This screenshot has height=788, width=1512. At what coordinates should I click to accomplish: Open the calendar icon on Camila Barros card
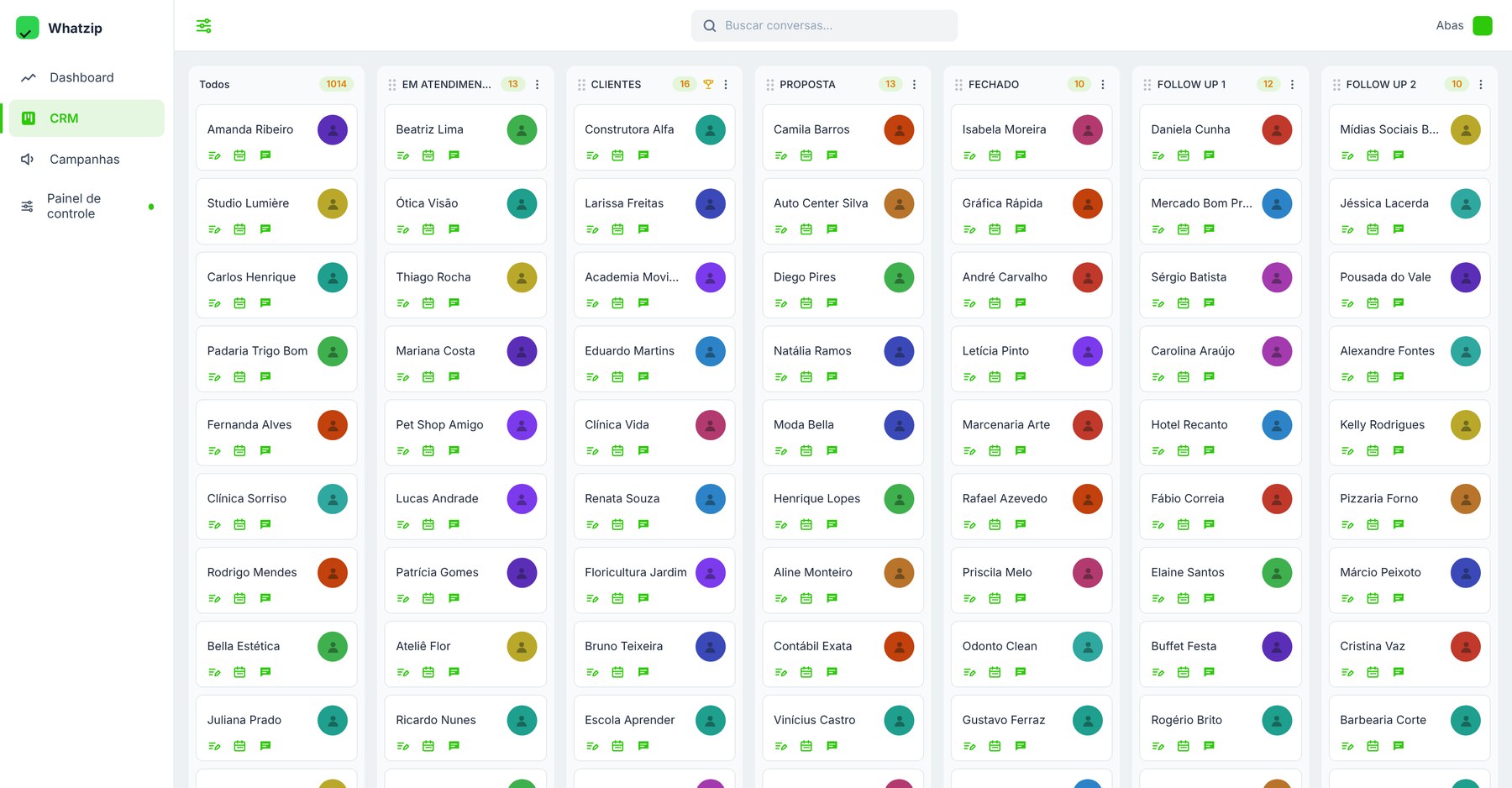point(806,155)
